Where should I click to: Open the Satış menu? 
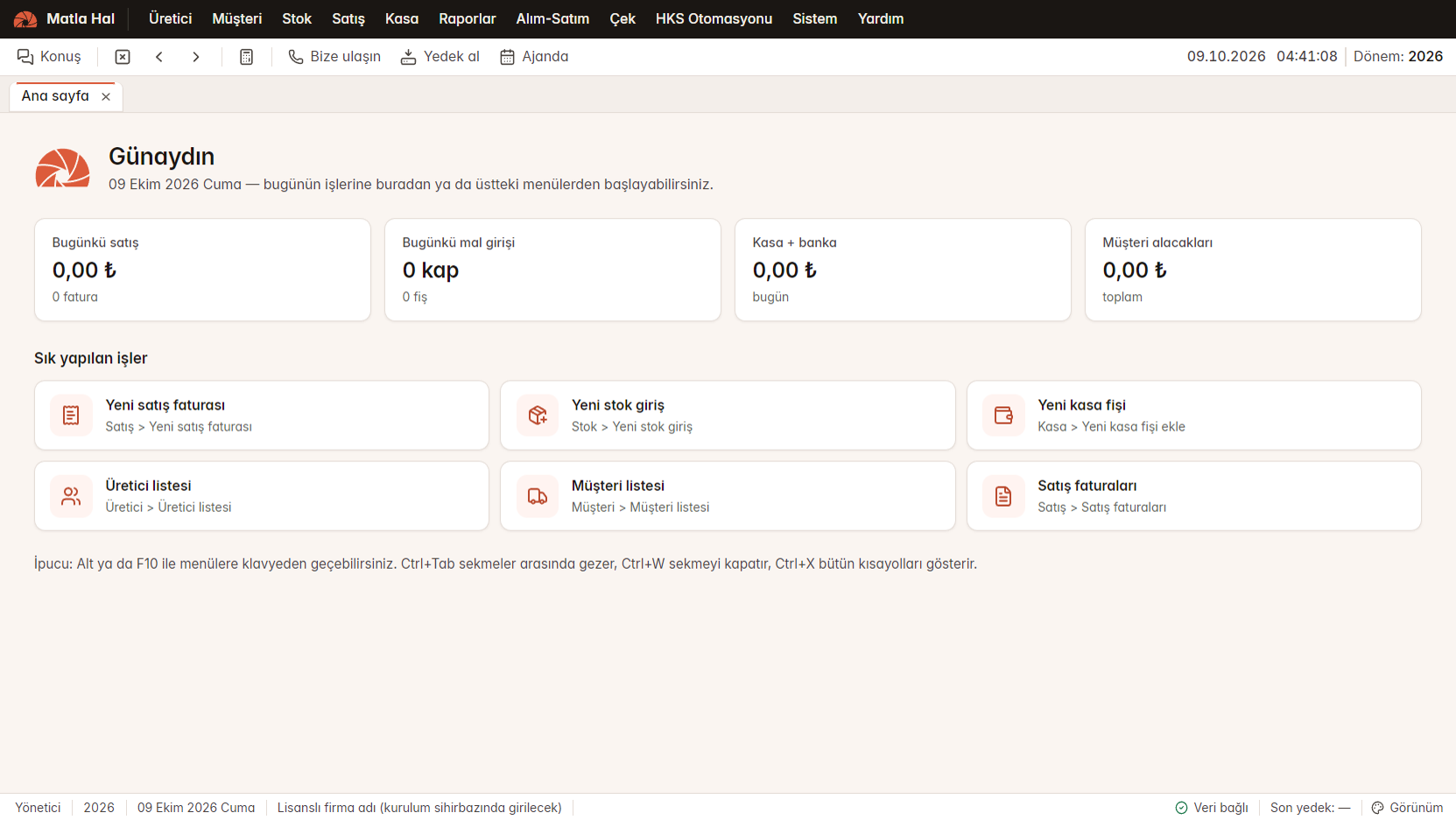tap(348, 18)
